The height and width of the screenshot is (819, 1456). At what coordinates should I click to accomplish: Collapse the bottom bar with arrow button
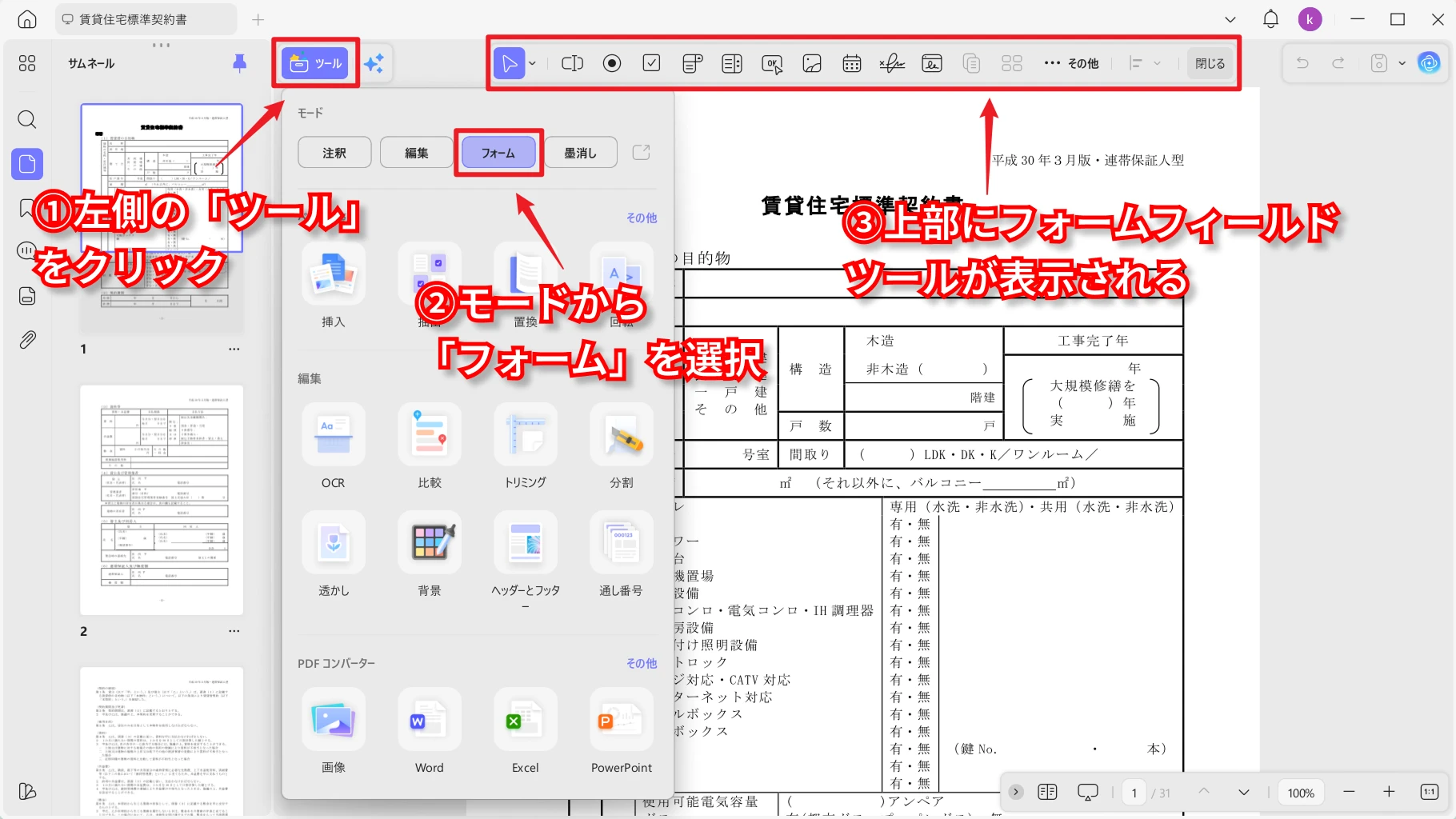tap(1016, 792)
